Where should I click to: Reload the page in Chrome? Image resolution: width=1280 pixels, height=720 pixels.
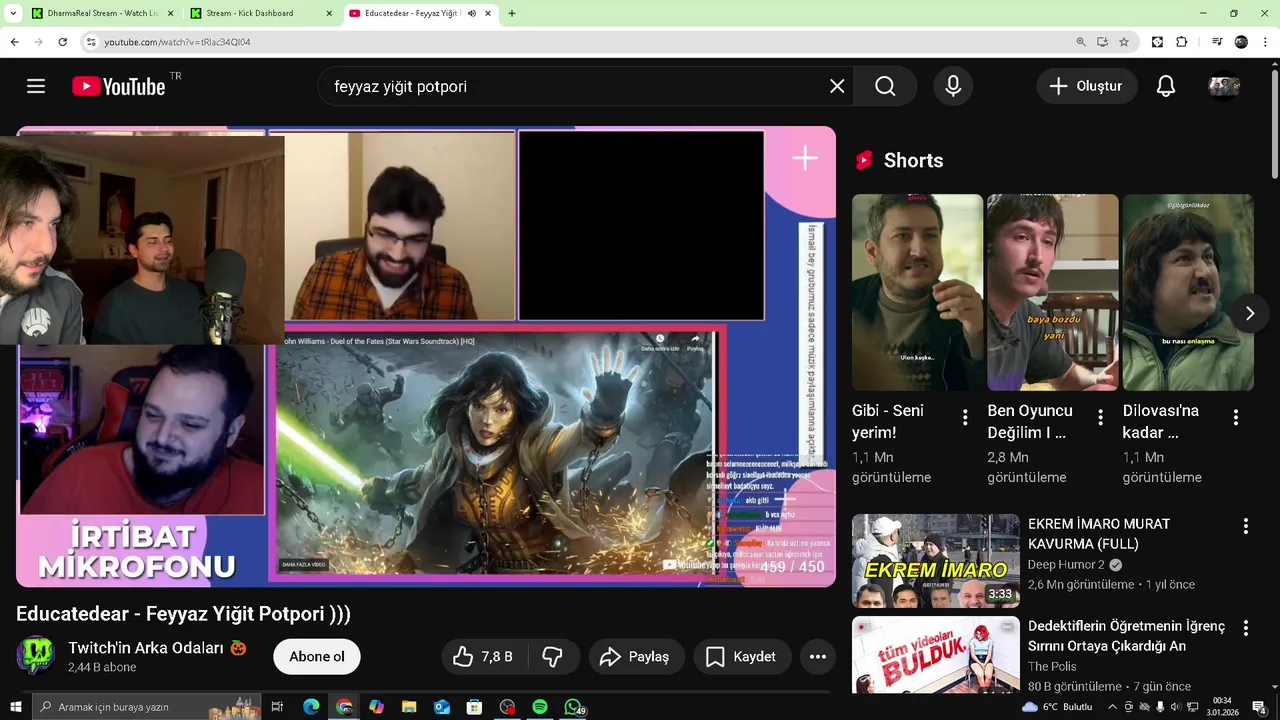tap(62, 42)
